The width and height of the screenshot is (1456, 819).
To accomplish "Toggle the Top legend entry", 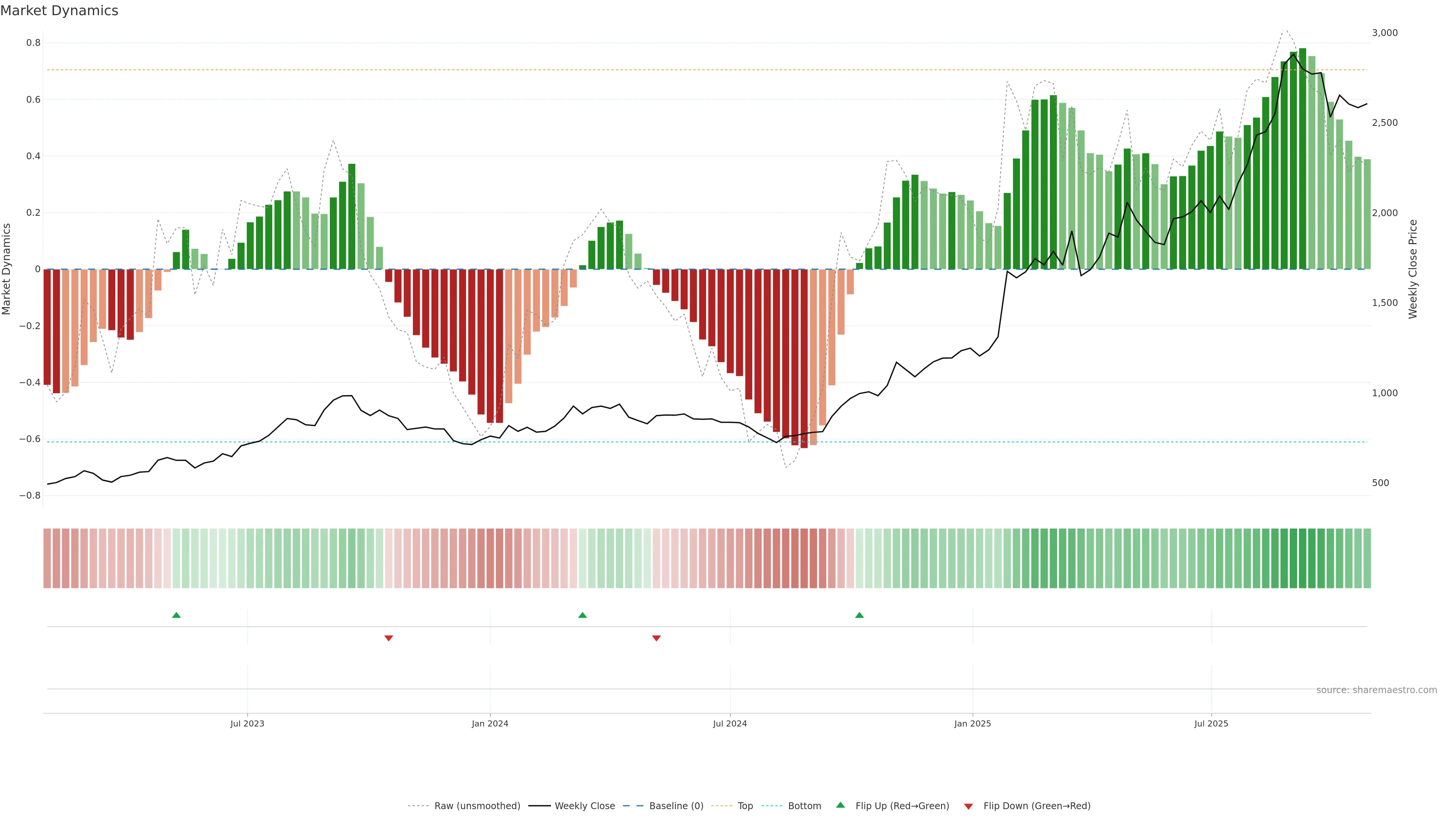I will 745,806.
